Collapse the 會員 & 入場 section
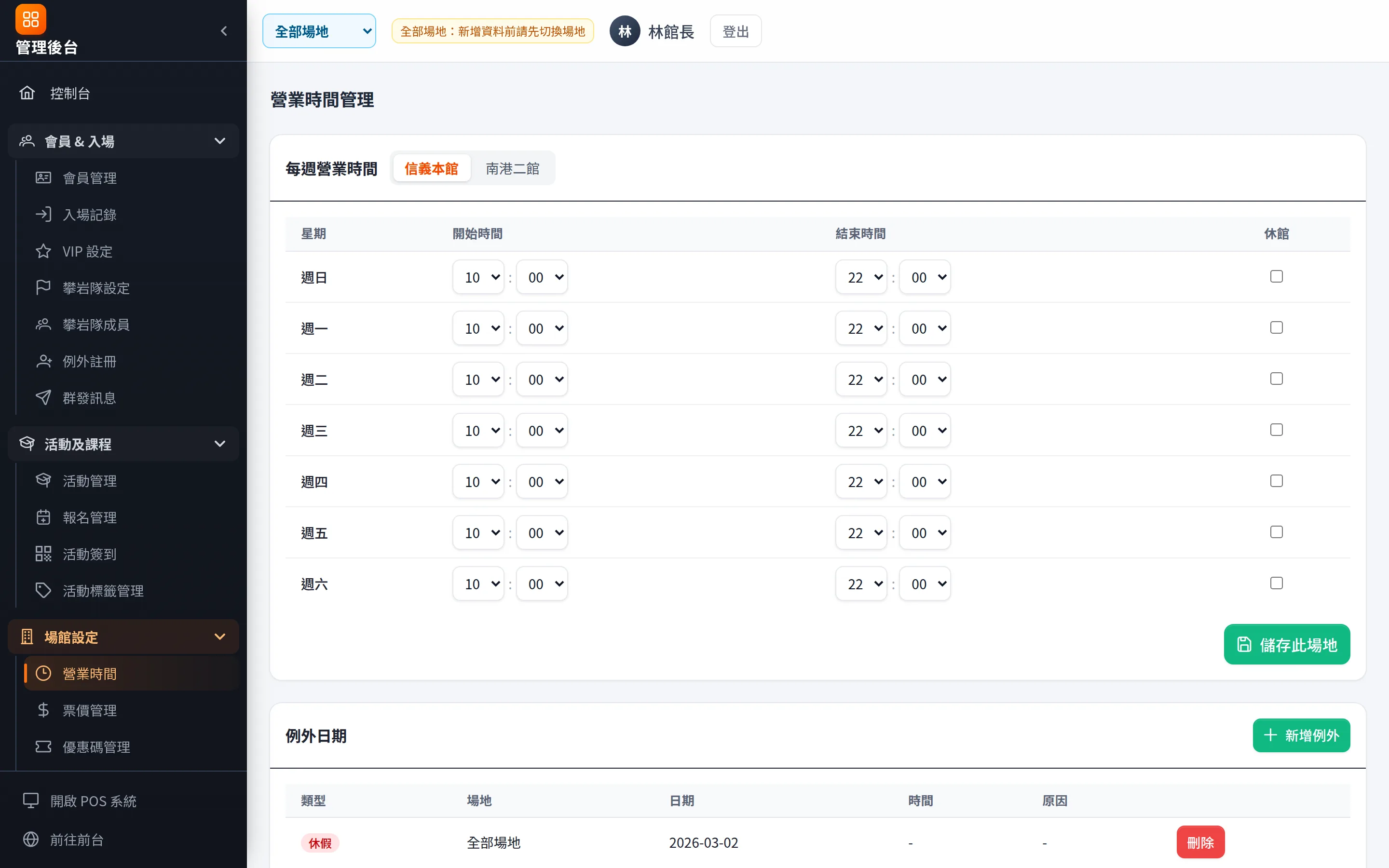Image resolution: width=1389 pixels, height=868 pixels. pyautogui.click(x=123, y=141)
